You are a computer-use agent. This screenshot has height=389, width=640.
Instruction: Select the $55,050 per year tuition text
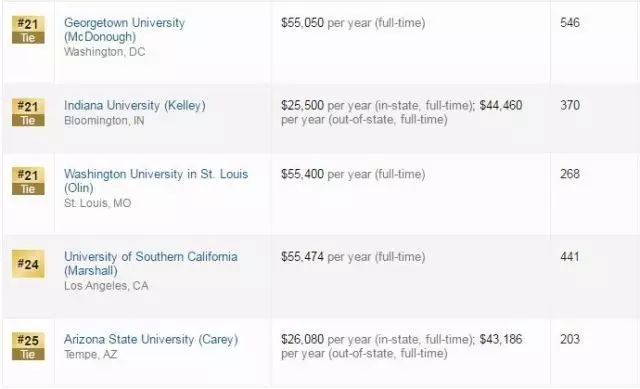pyautogui.click(x=353, y=23)
